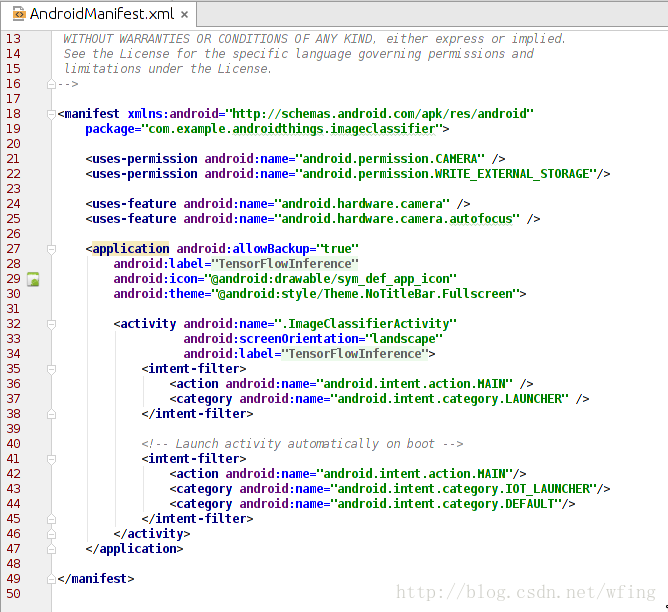Click android.intent.category.DEFAULT value
668x612 pixels.
pyautogui.click(x=446, y=504)
